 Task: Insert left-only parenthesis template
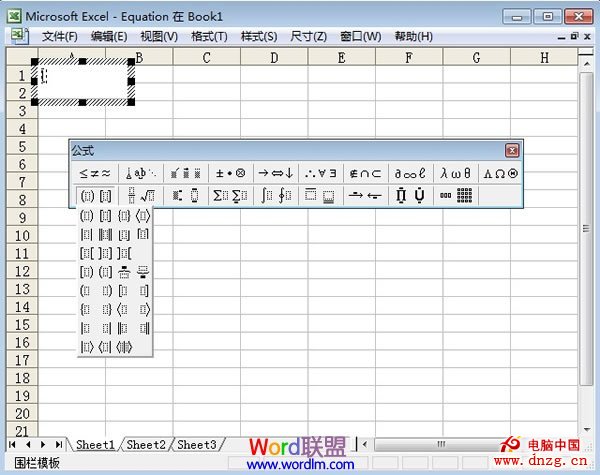point(86,291)
